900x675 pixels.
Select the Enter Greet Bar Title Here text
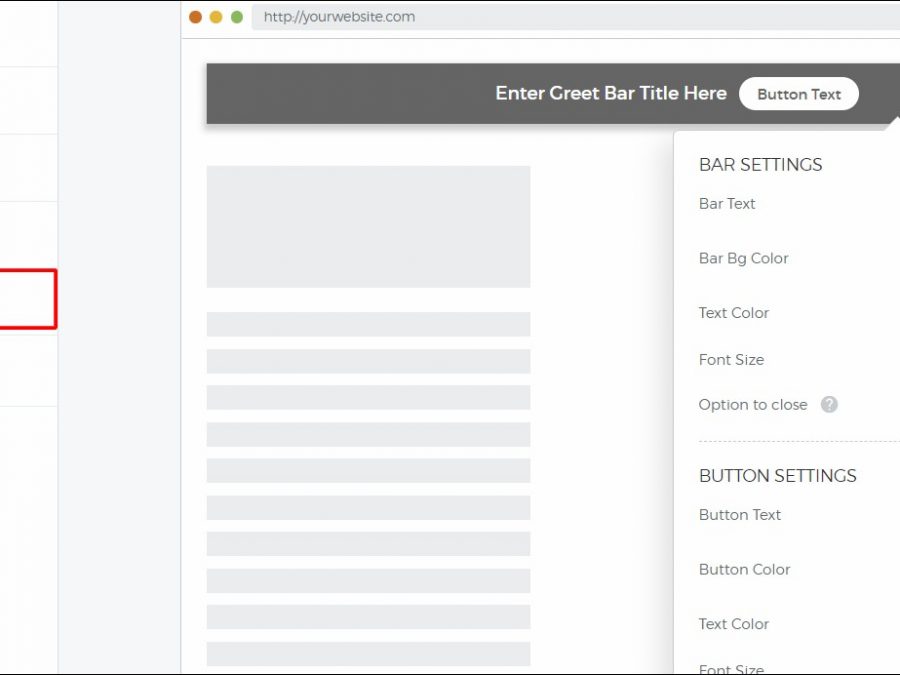click(610, 94)
